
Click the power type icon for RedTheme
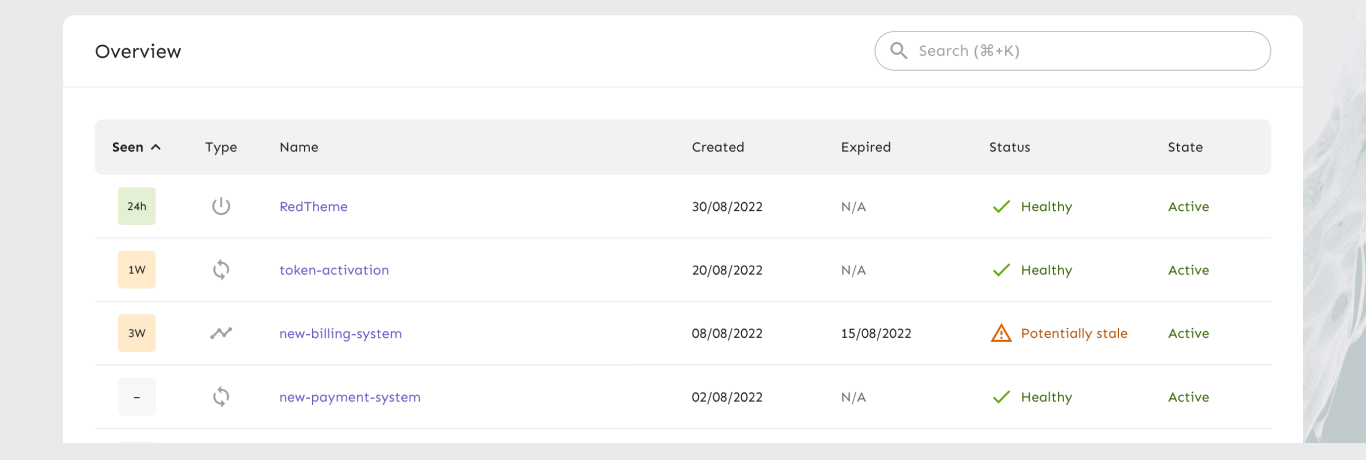tap(221, 207)
